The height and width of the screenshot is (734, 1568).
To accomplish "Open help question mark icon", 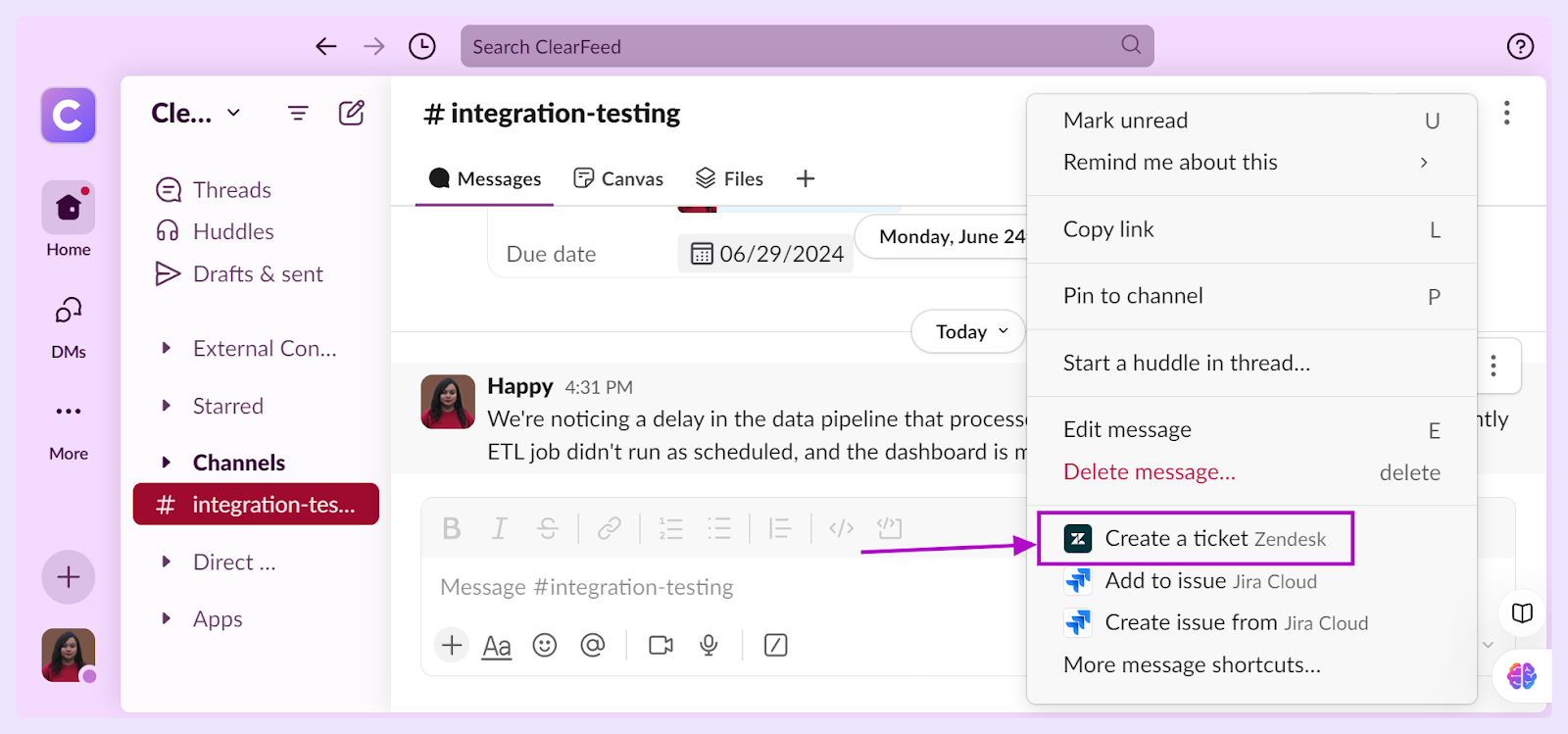I will click(x=1520, y=46).
